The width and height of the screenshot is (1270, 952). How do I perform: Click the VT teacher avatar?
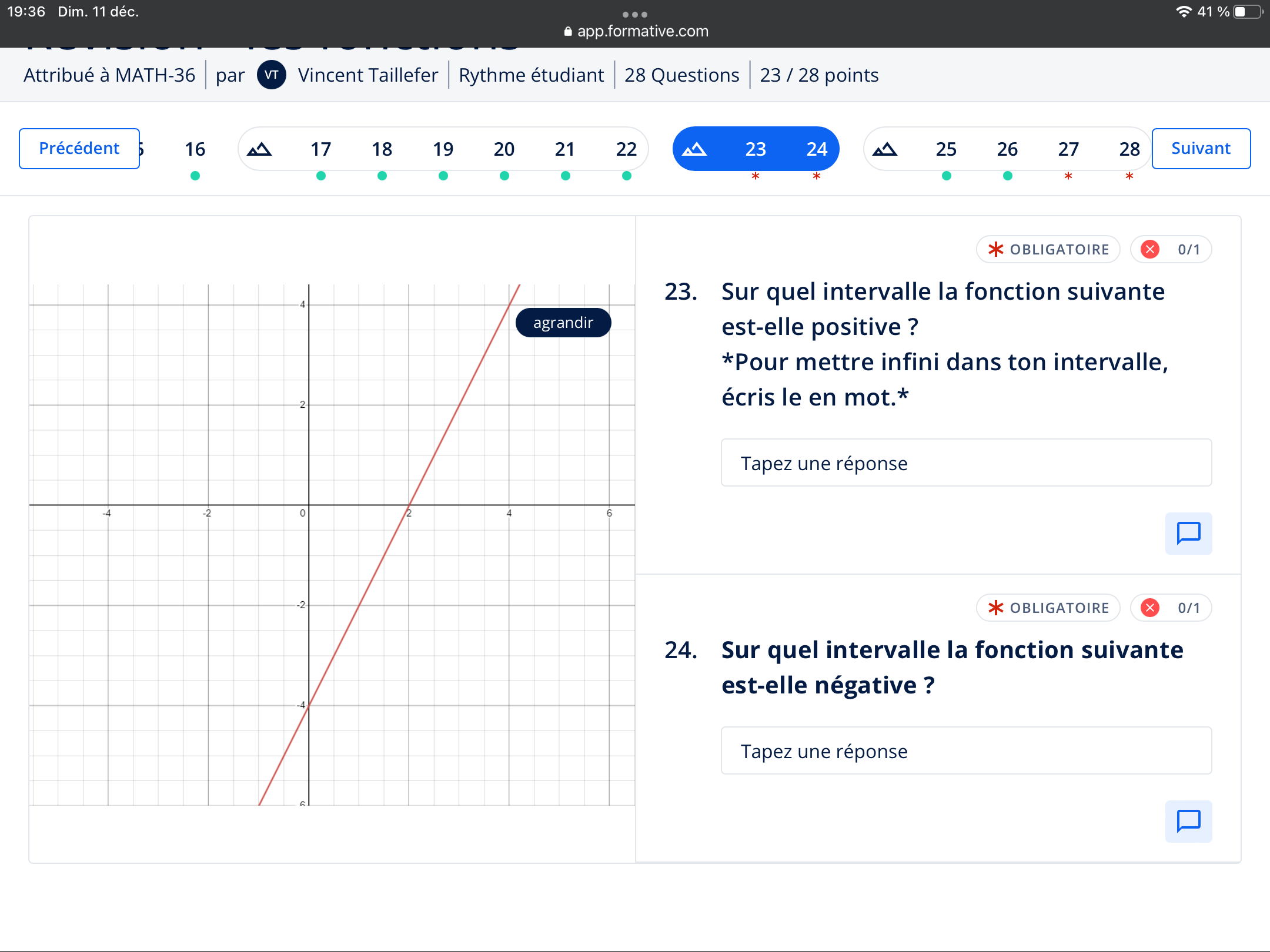click(271, 75)
